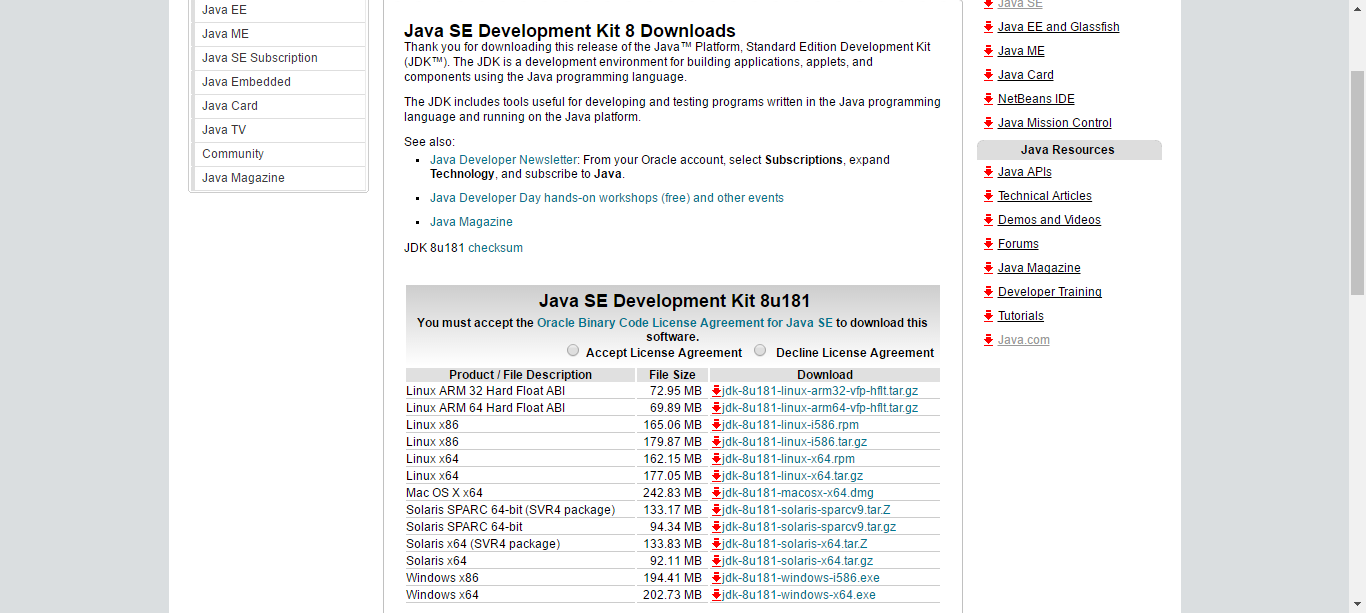Download jdk-8u181-windows-i586.exe file link
Screen dimensions: 1366x613
click(801, 578)
